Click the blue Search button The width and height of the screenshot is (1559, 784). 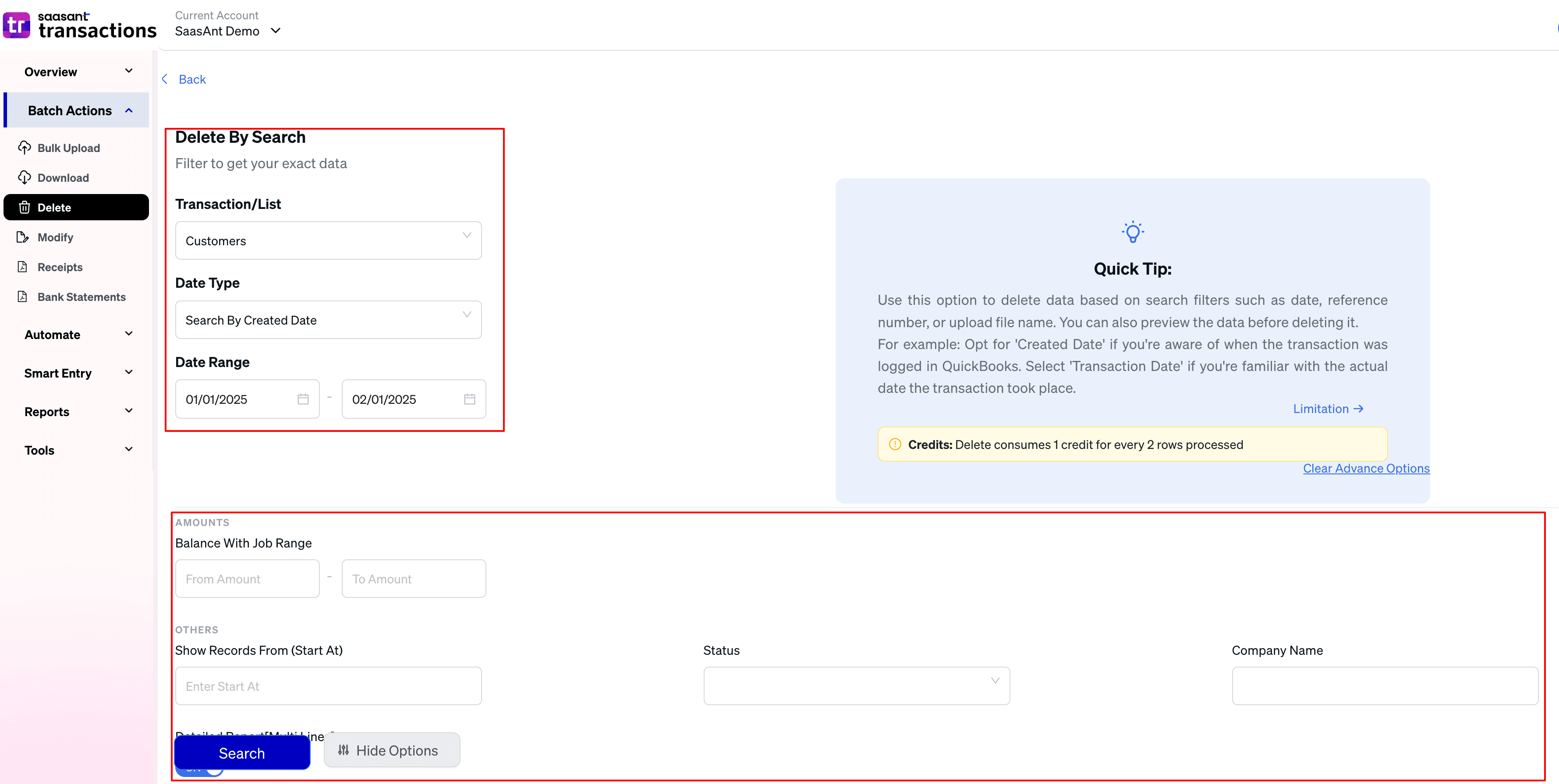(242, 753)
